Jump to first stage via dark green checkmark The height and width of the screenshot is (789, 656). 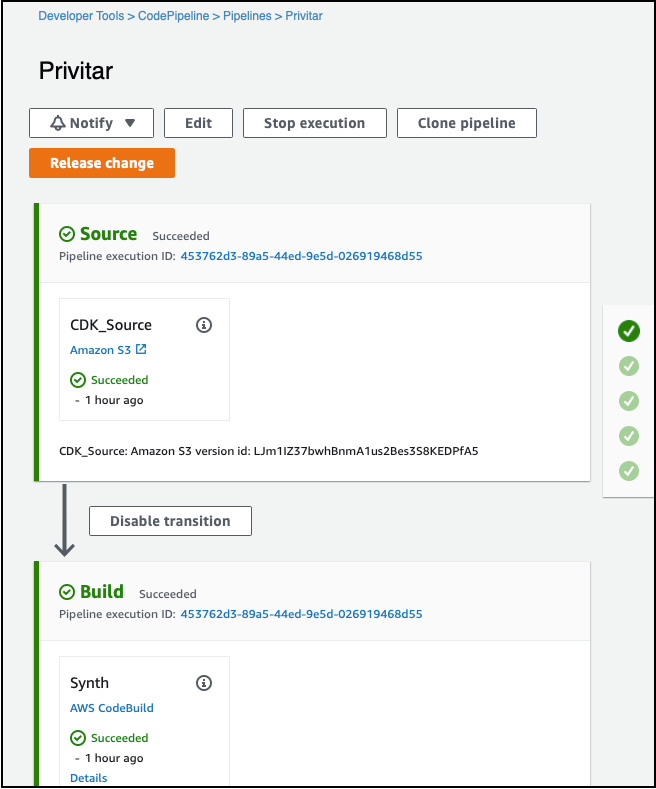[x=629, y=331]
